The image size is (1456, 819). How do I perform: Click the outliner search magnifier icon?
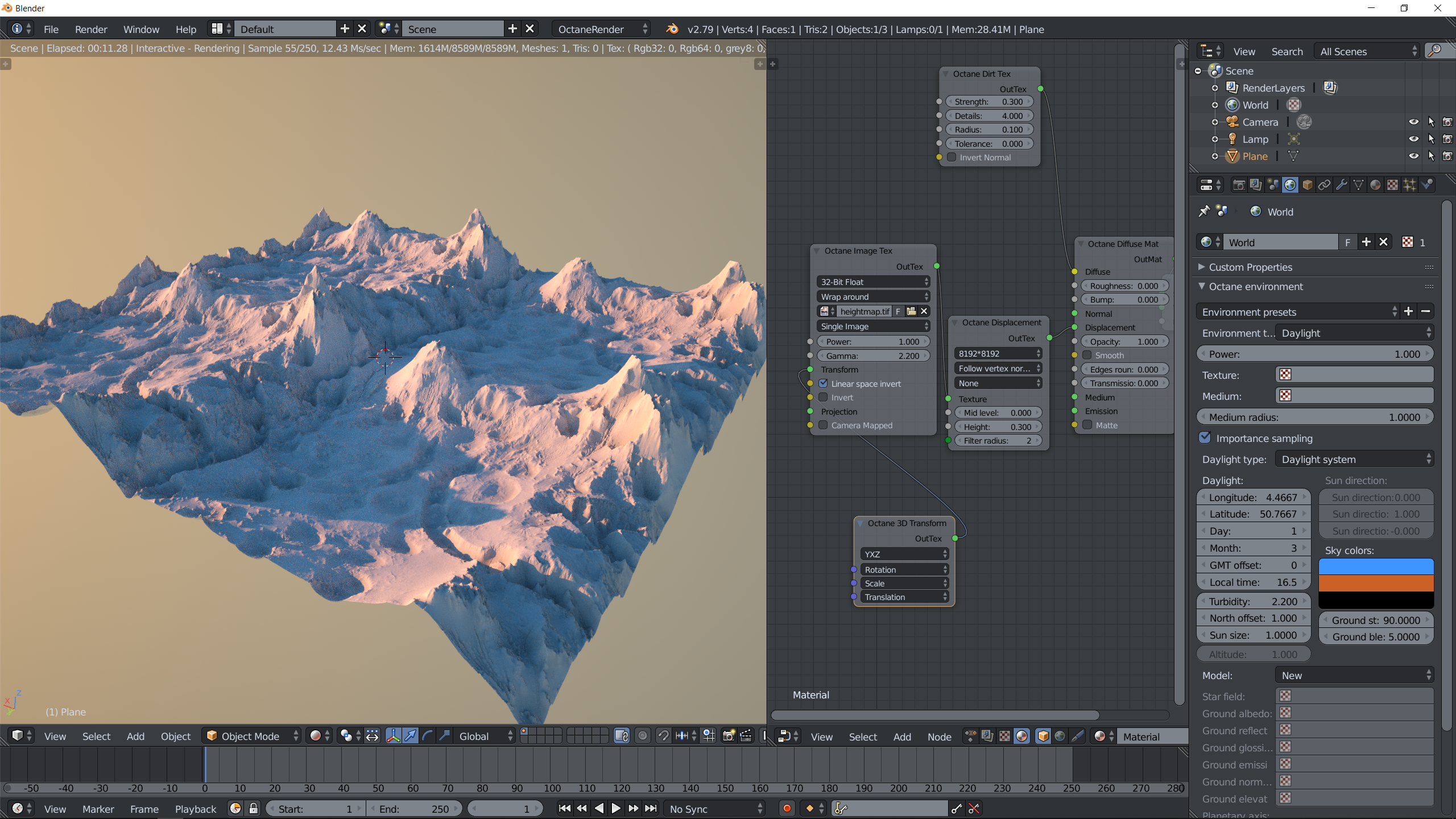[x=1435, y=51]
